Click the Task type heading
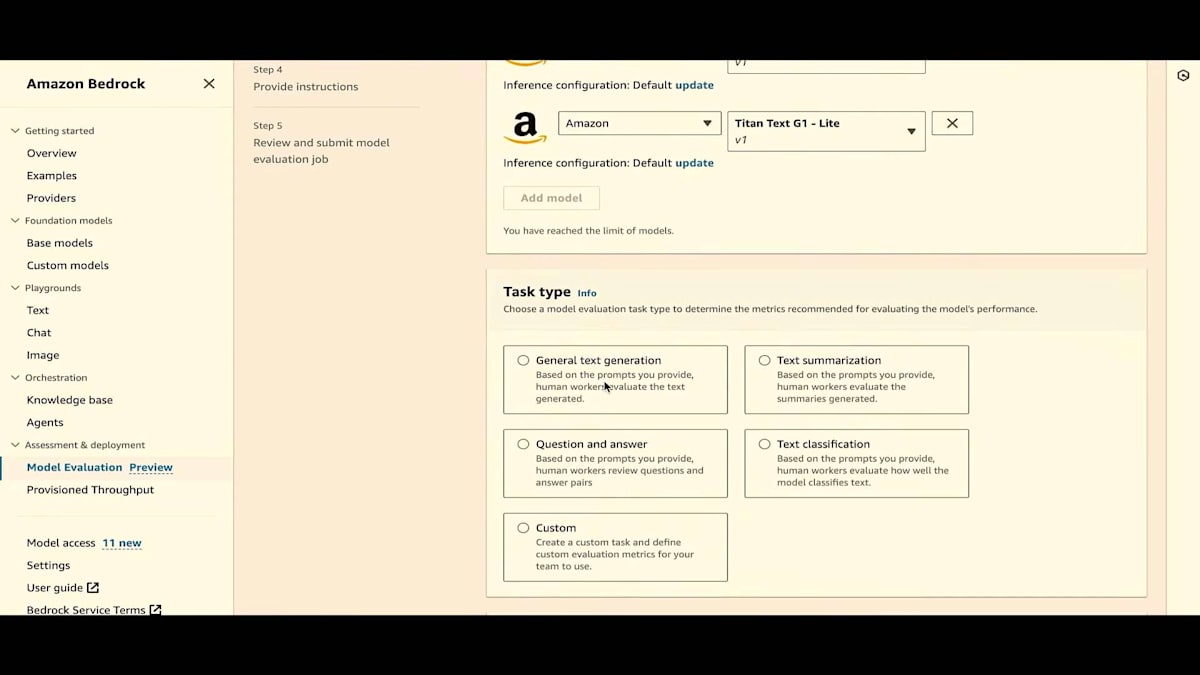1200x675 pixels. coord(537,292)
